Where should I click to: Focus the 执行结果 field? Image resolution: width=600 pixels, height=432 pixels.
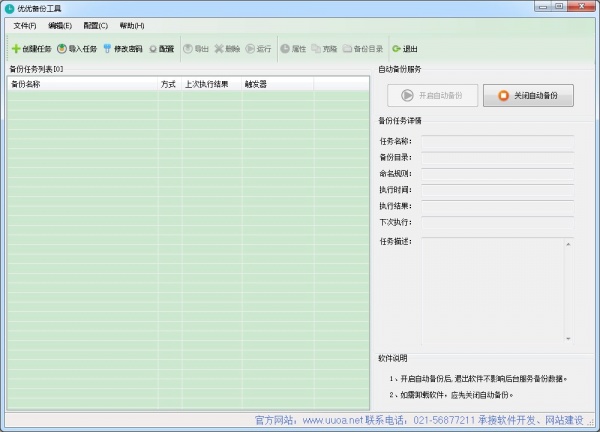tap(497, 206)
